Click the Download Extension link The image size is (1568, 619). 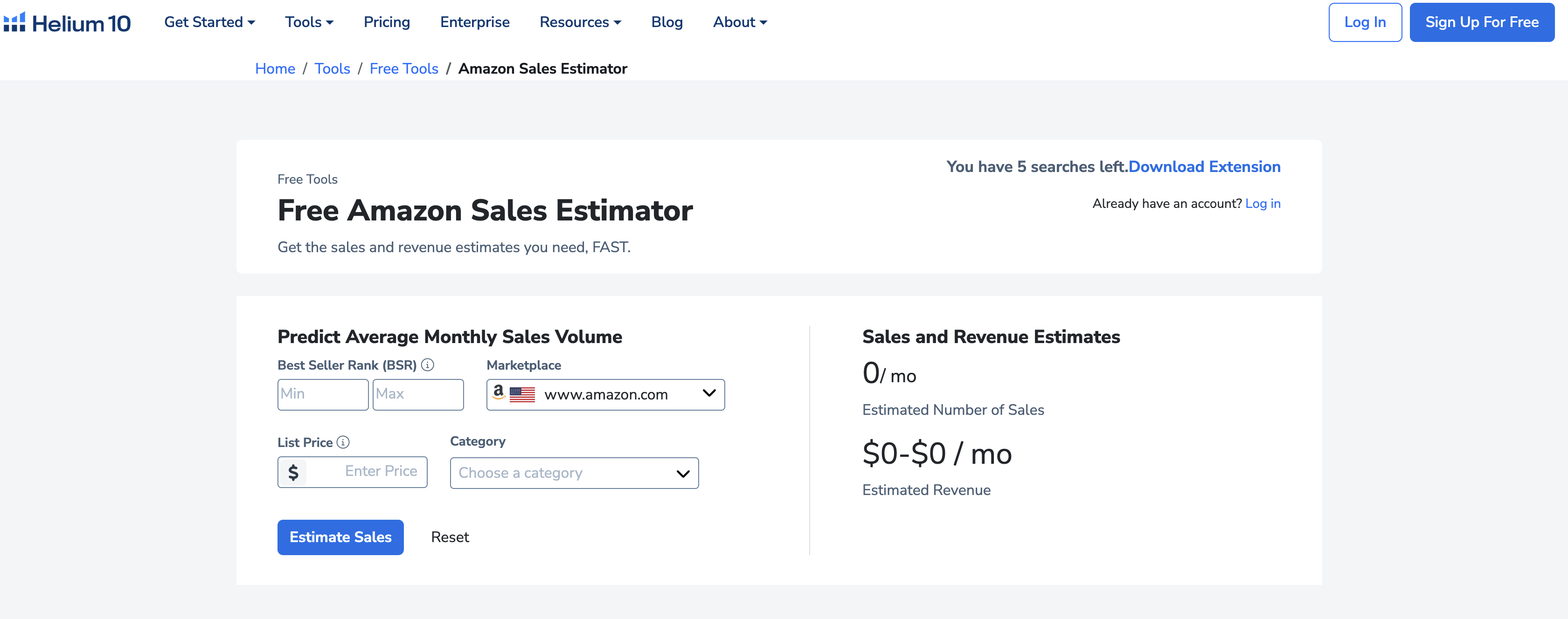click(1204, 166)
